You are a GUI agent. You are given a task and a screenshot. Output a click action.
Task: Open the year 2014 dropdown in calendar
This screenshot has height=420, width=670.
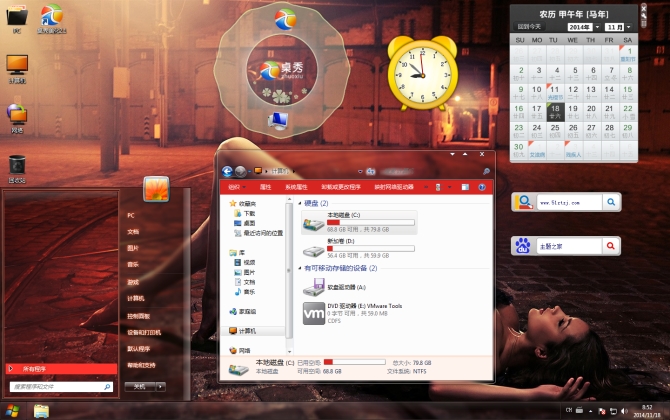[597, 27]
